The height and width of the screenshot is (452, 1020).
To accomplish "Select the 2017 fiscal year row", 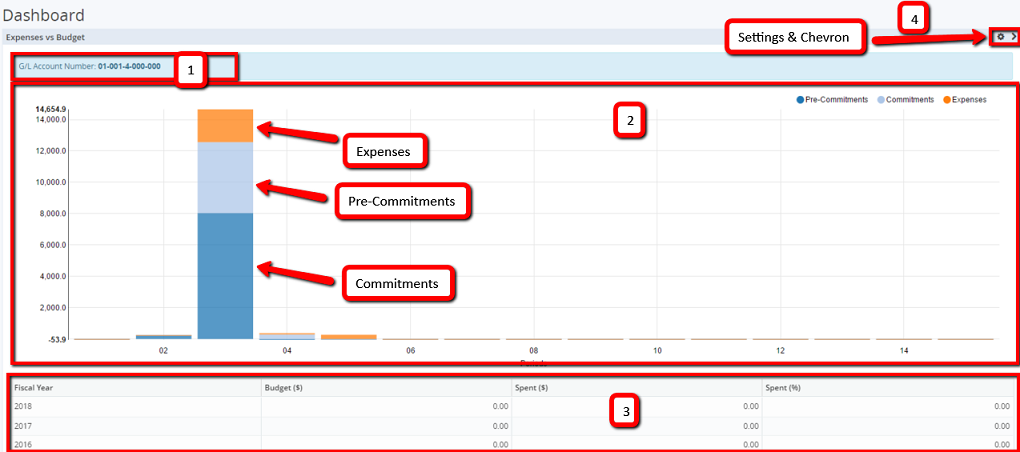I will click(x=26, y=425).
